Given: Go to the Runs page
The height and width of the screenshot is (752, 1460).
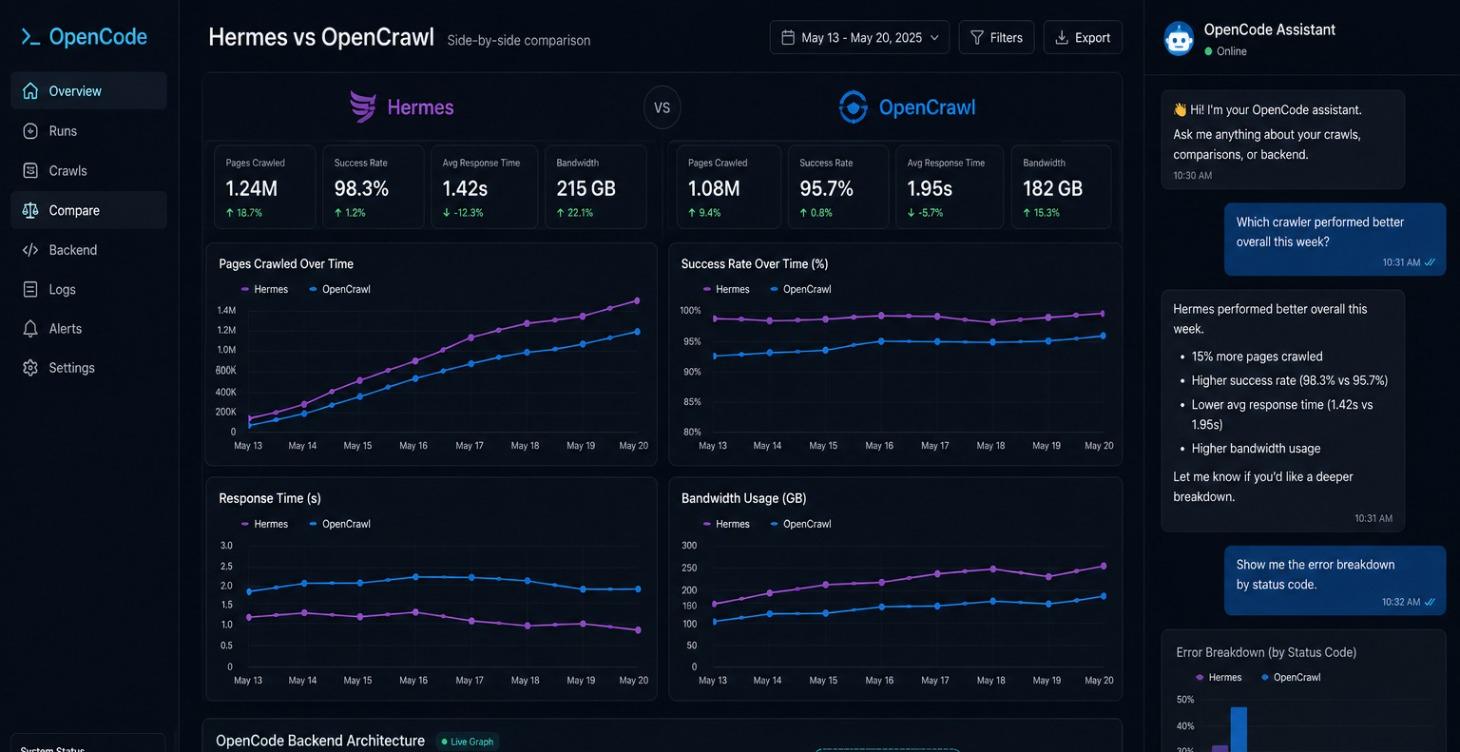Looking at the screenshot, I should [x=89, y=131].
